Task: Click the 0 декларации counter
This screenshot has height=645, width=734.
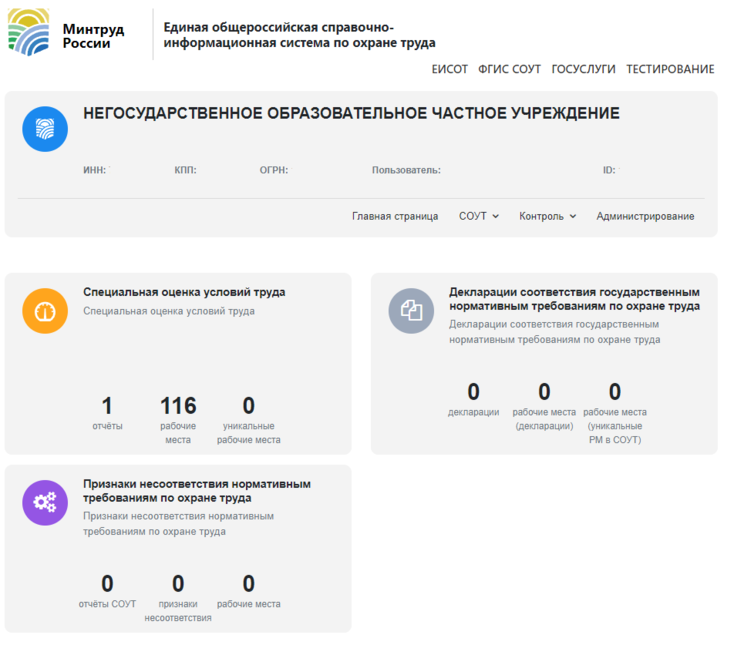Action: (x=473, y=399)
